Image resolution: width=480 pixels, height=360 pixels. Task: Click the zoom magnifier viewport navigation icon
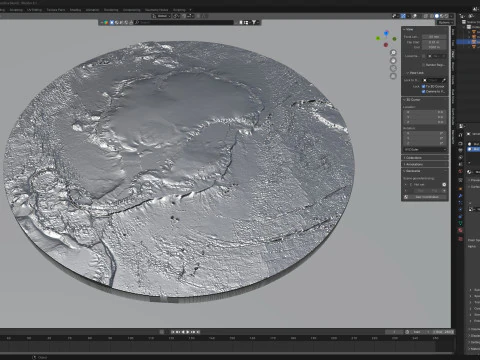point(393,52)
